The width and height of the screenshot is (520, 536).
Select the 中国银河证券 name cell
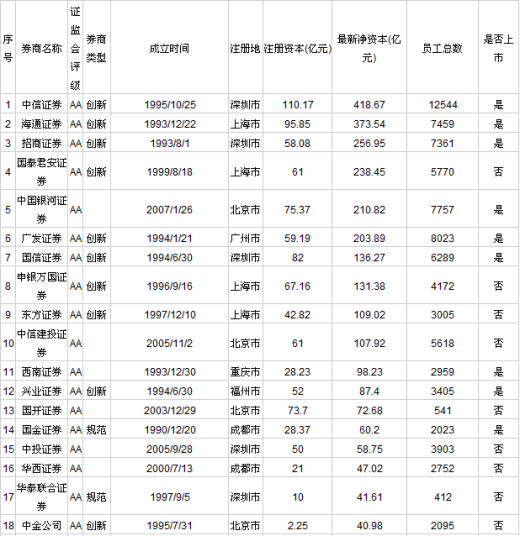coord(41,209)
